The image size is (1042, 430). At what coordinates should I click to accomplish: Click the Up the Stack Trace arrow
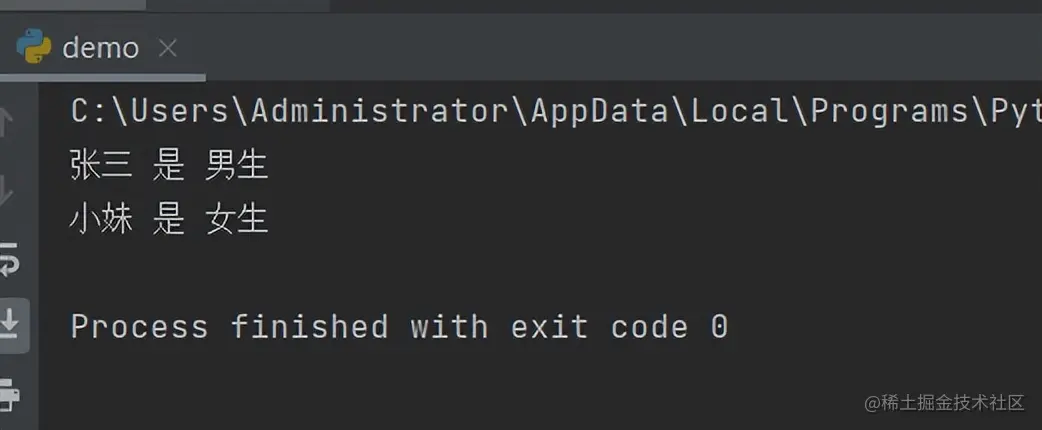click(x=7, y=124)
